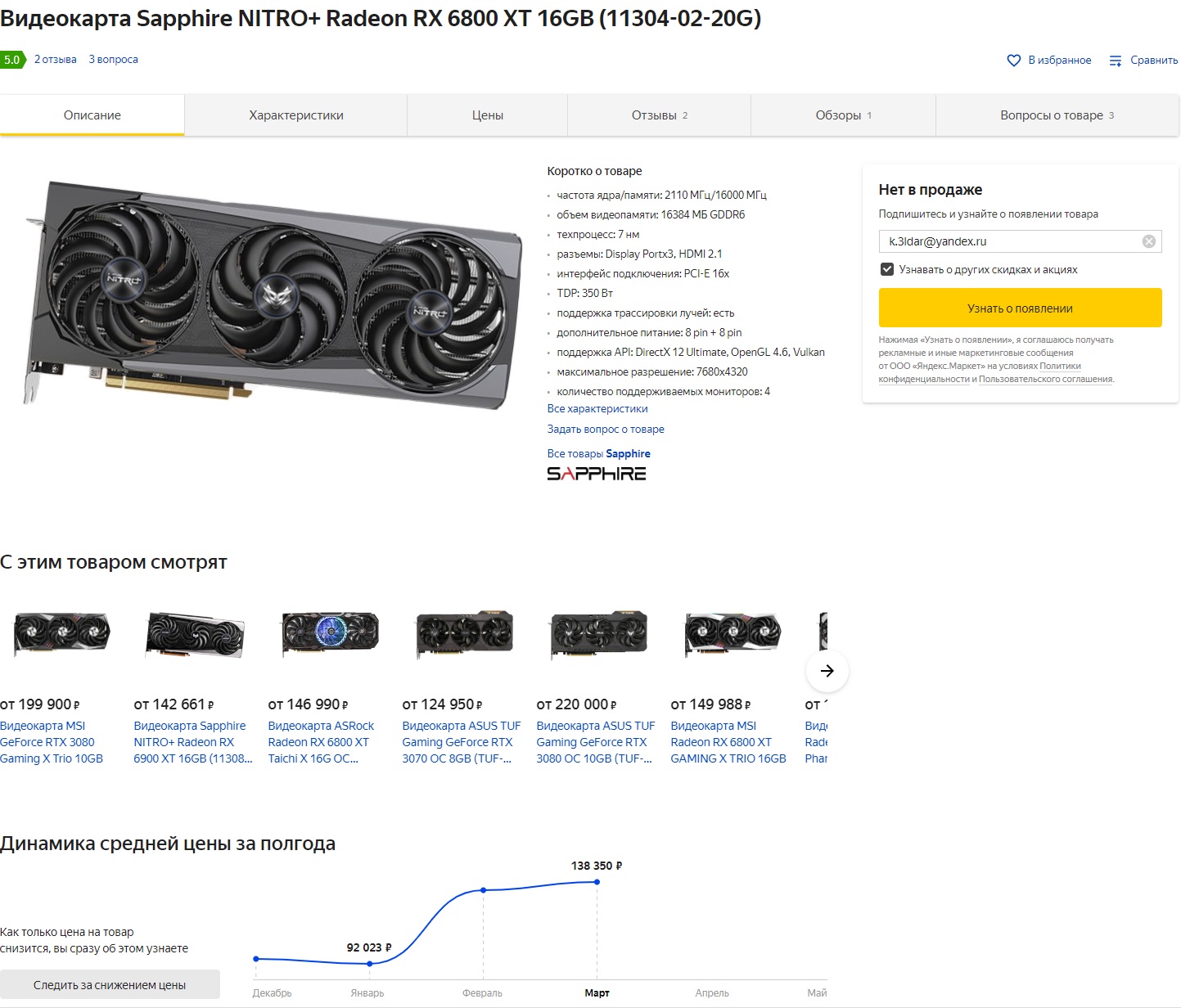The height and width of the screenshot is (1008, 1181).
Task: Click the 5.0 rating badge
Action: click(13, 60)
